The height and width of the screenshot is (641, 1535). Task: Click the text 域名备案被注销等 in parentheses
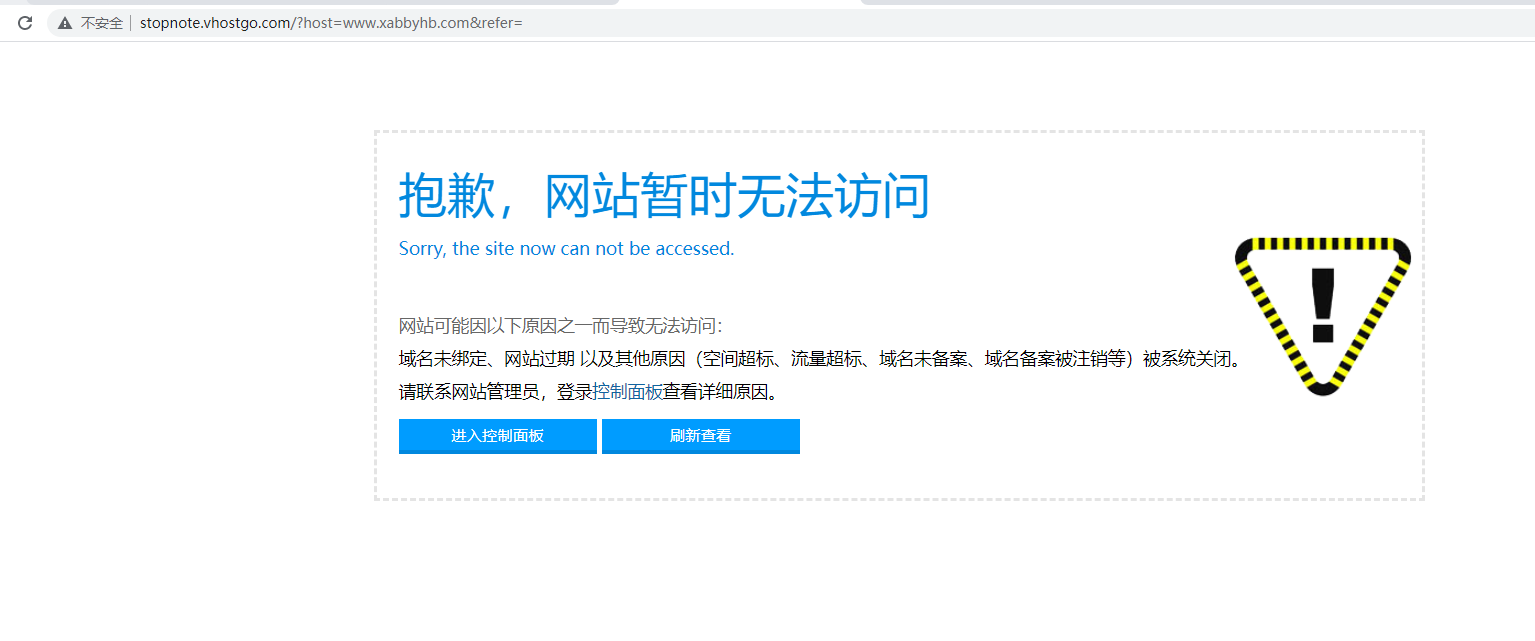[x=1055, y=360]
